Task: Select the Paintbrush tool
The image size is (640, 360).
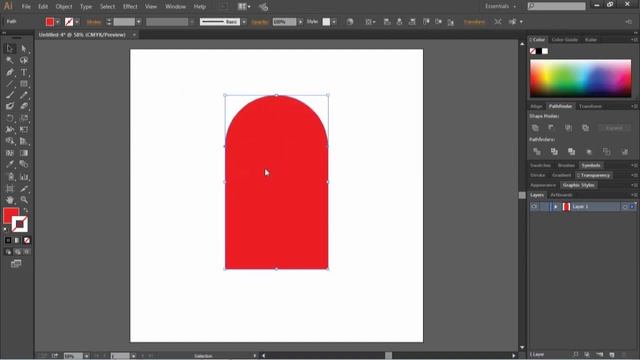Action: pos(10,95)
